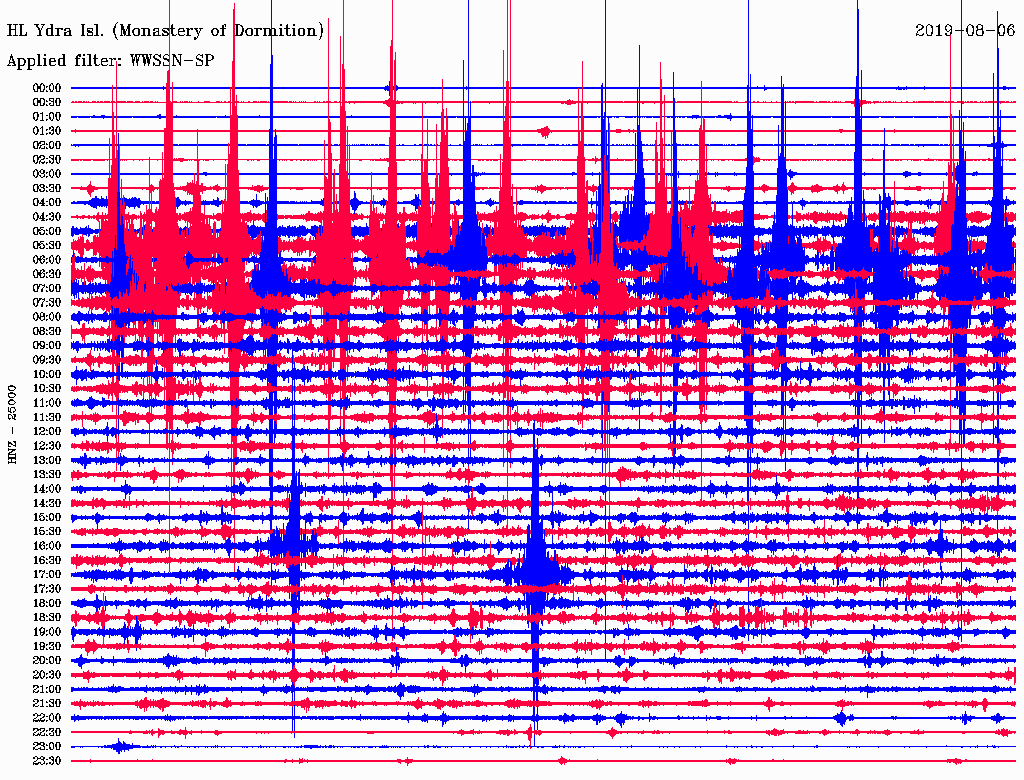Select the 05:00 time label
Screen dimensions: 1024x780
pyautogui.click(x=47, y=231)
